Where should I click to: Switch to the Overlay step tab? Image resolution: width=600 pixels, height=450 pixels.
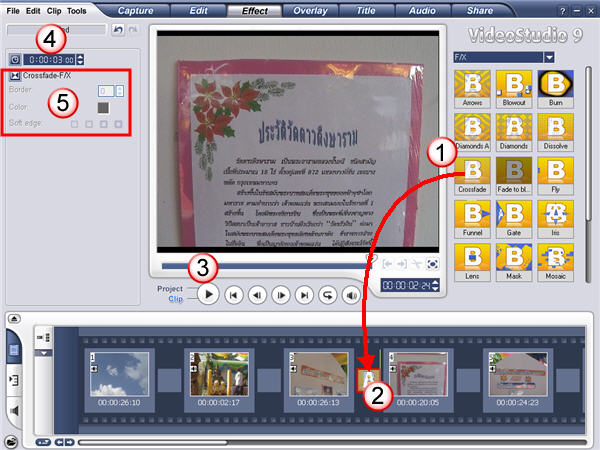(316, 11)
